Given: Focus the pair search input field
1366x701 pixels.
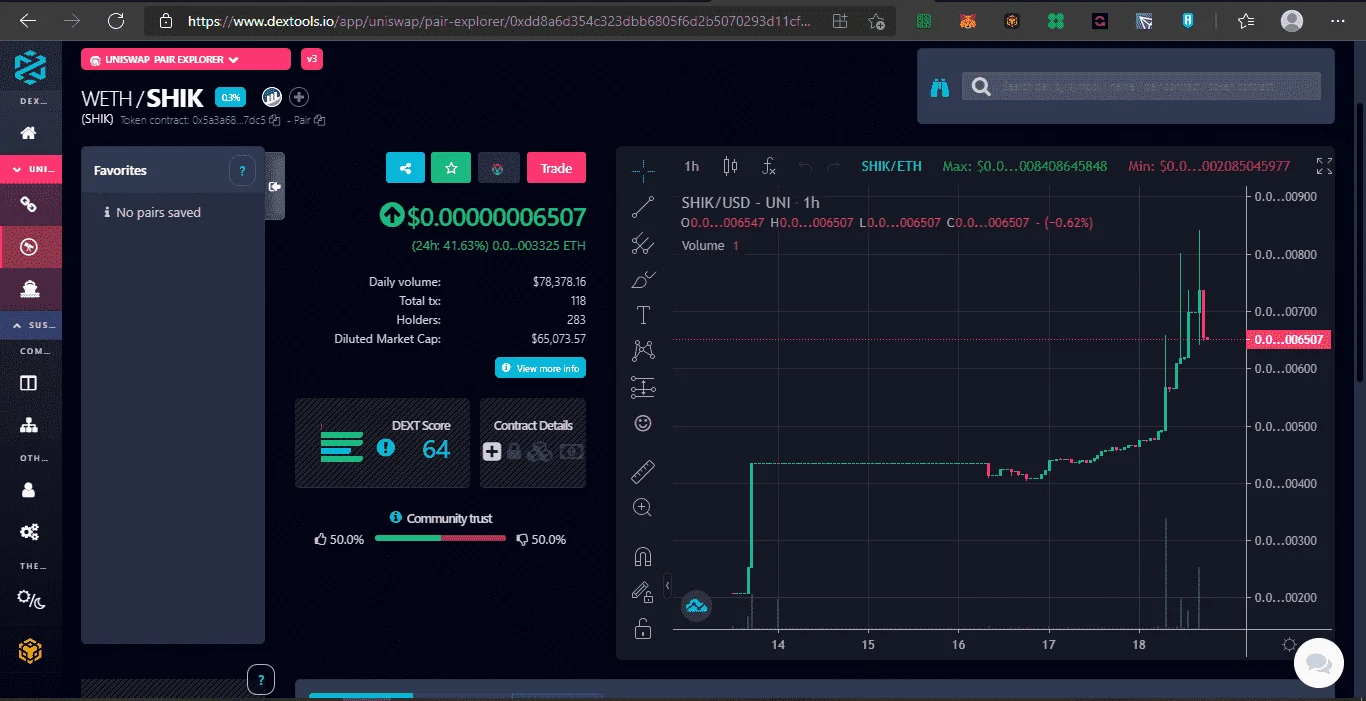Looking at the screenshot, I should pyautogui.click(x=1141, y=87).
